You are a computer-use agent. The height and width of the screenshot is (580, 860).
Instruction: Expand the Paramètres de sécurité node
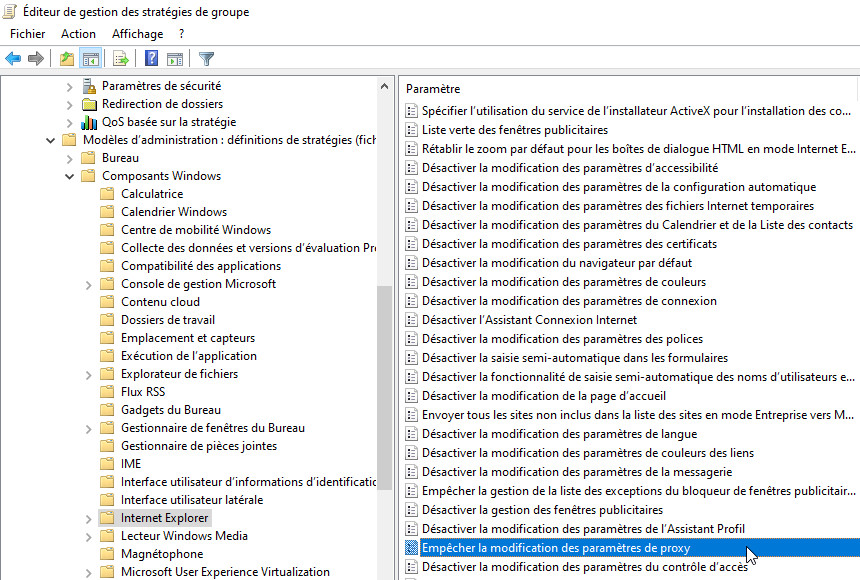click(69, 86)
